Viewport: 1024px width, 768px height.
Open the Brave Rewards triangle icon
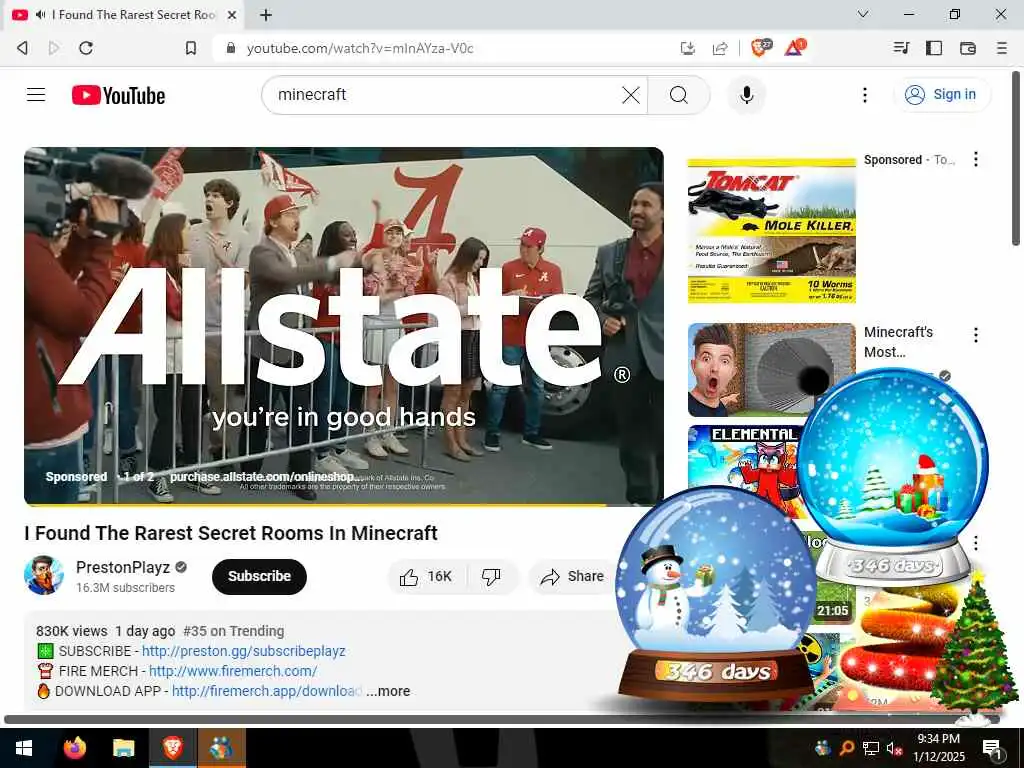pos(795,48)
